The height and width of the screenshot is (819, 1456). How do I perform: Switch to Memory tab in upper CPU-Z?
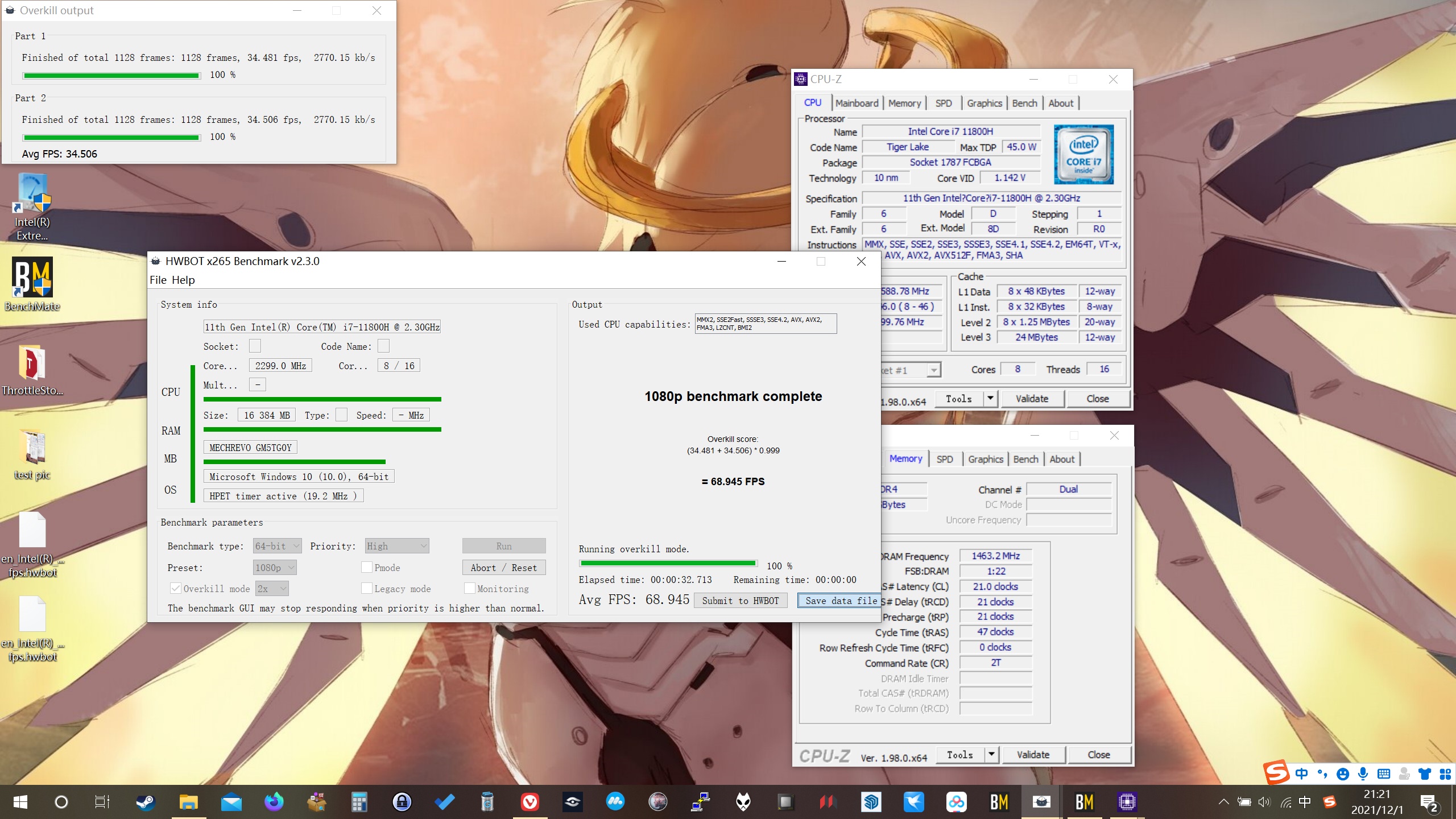click(x=904, y=103)
